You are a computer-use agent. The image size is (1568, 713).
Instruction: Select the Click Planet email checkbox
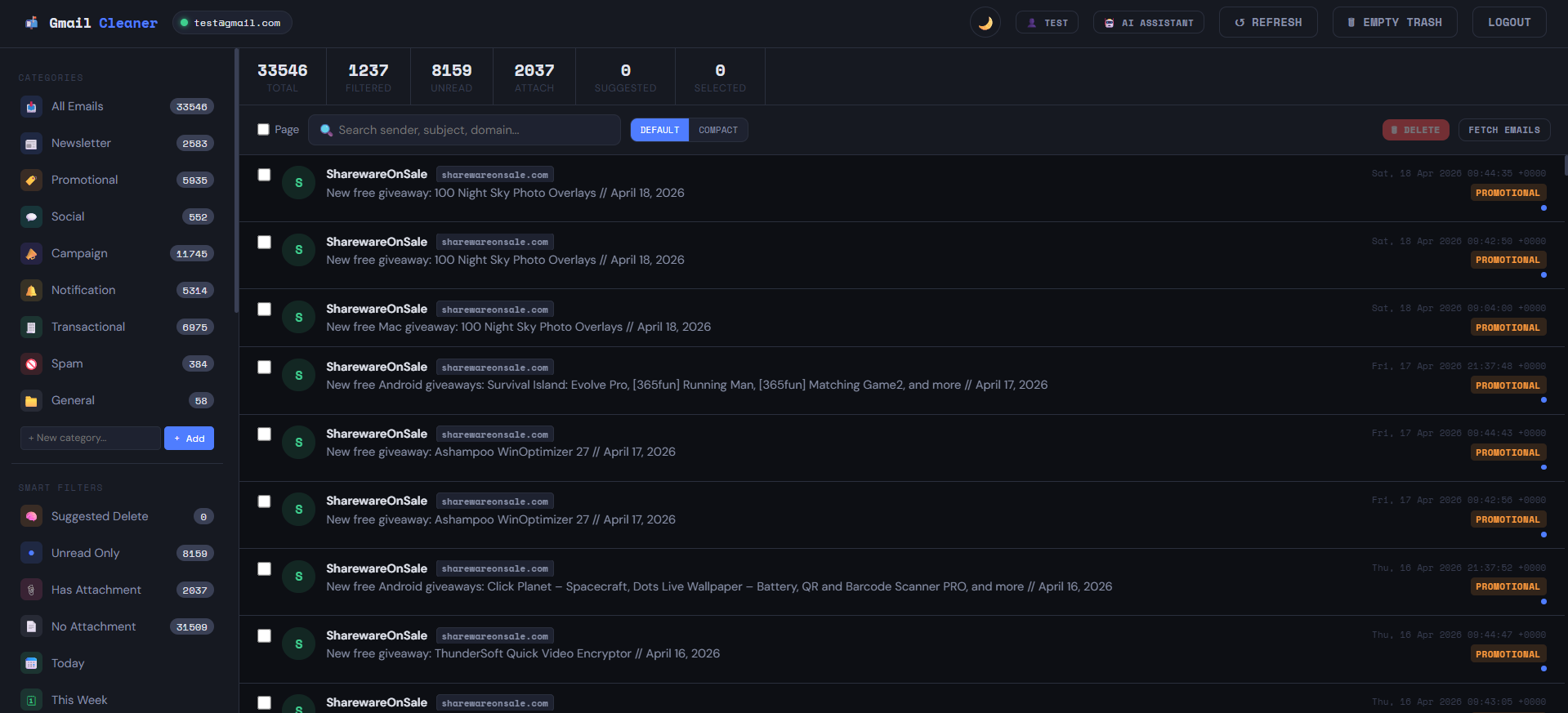(x=264, y=568)
